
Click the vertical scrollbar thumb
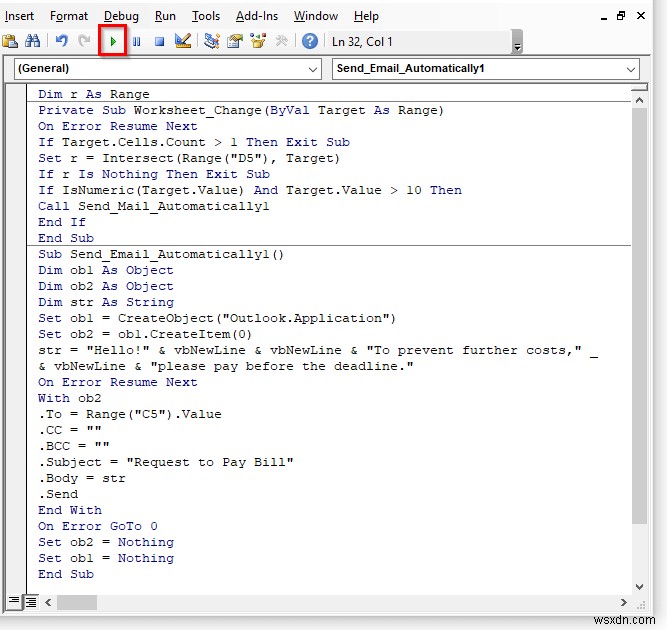639,316
